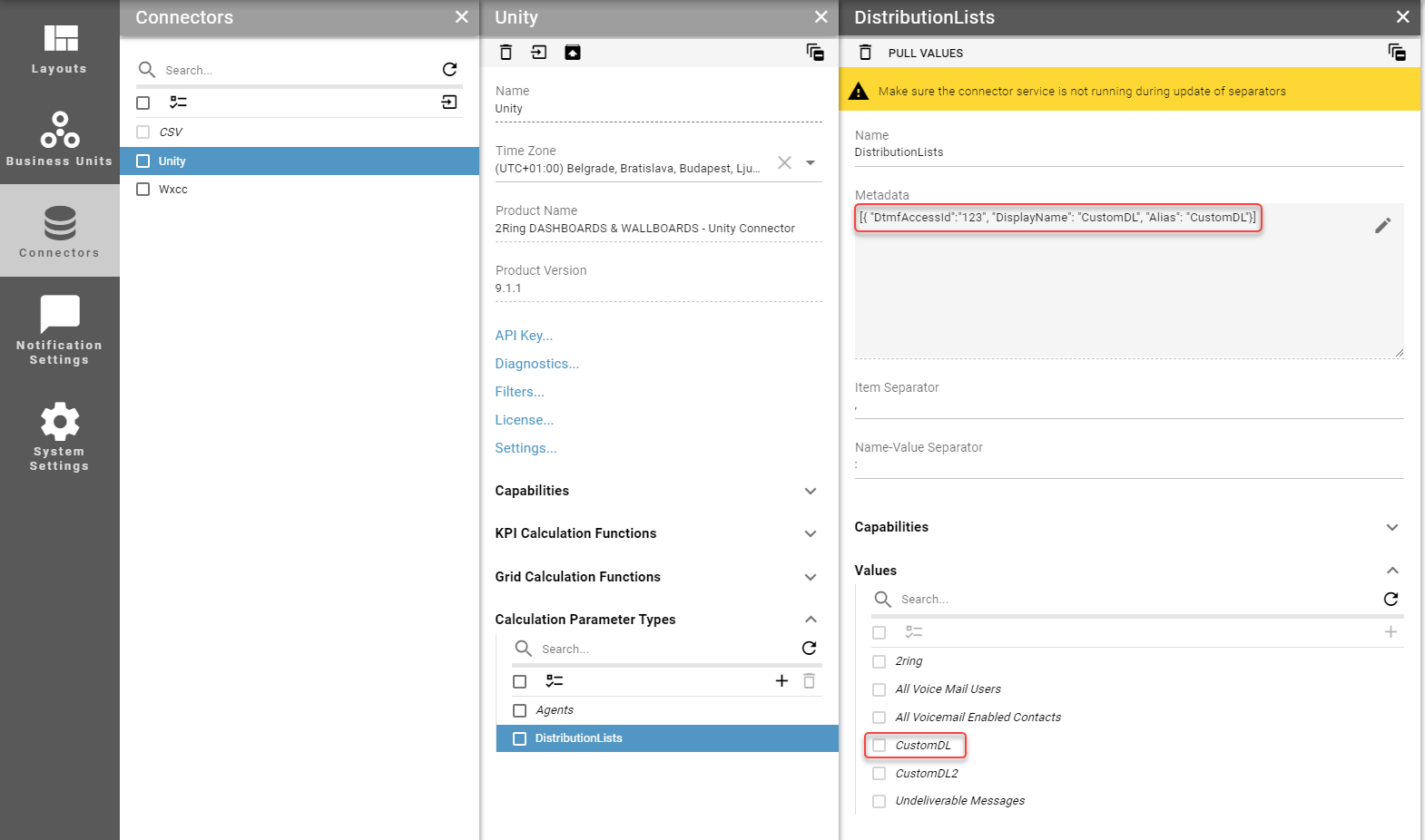The height and width of the screenshot is (840, 1425).
Task: Click the Connectors search field
Action: click(298, 71)
